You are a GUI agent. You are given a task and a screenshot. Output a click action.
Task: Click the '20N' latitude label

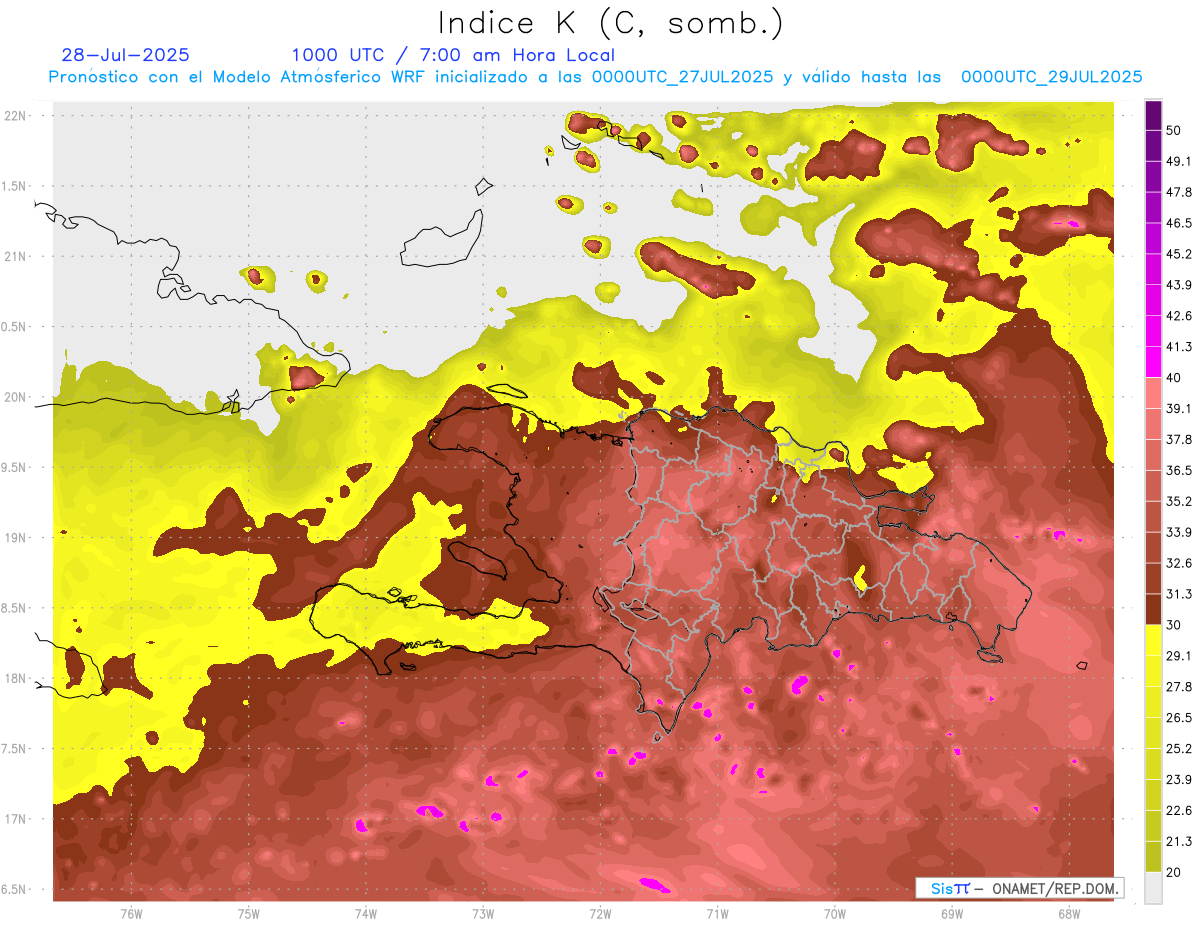pos(15,397)
